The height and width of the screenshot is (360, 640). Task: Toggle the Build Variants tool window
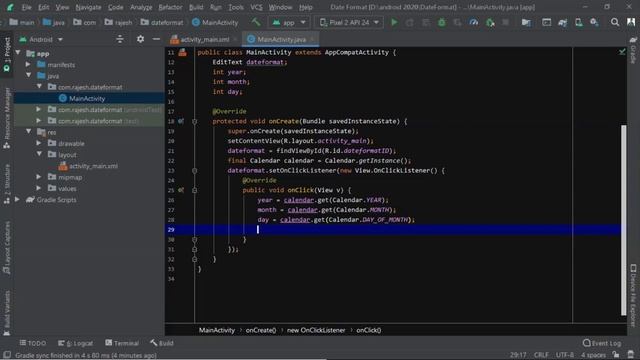[x=7, y=313]
